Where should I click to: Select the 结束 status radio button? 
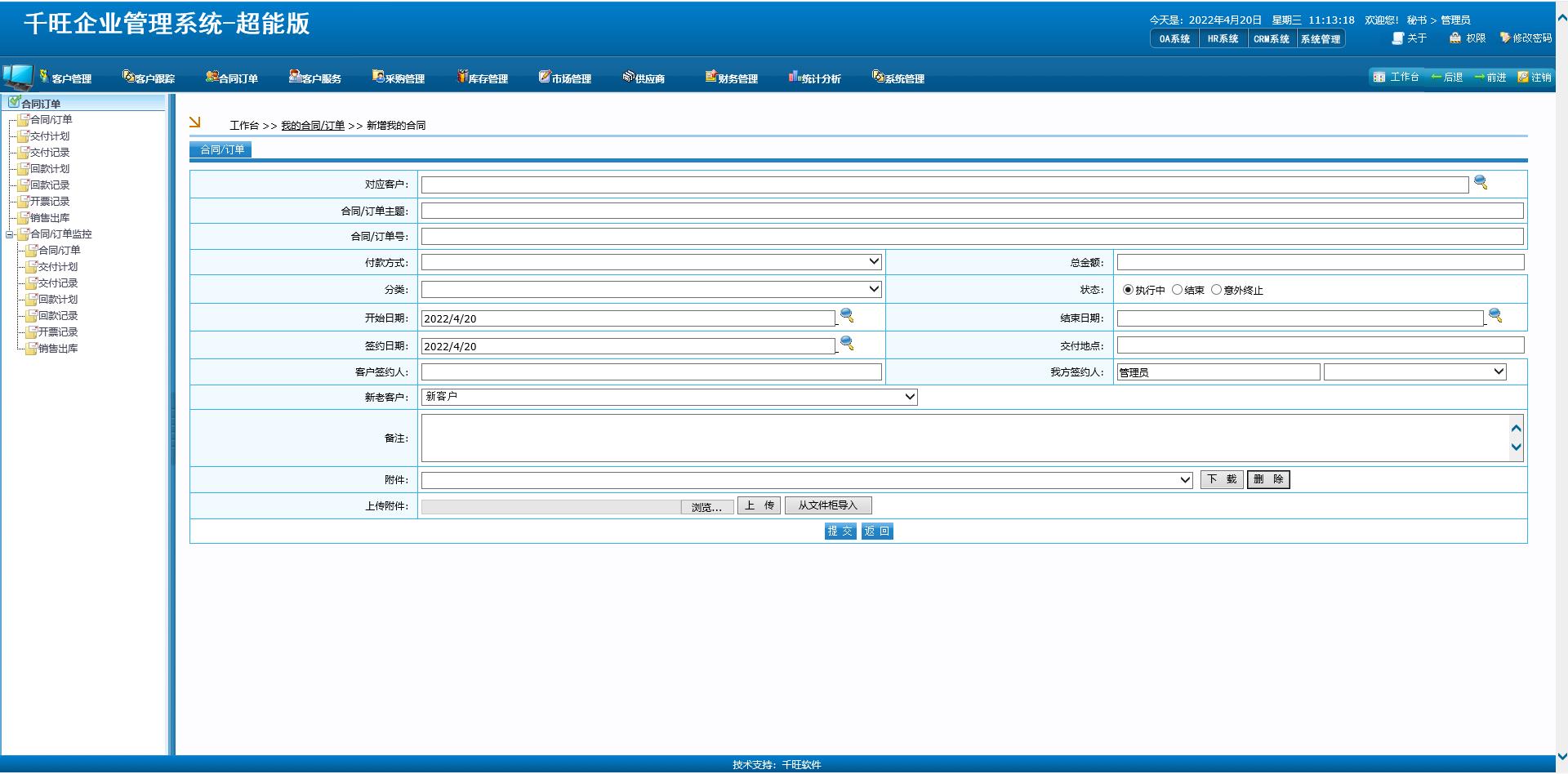coord(1177,290)
